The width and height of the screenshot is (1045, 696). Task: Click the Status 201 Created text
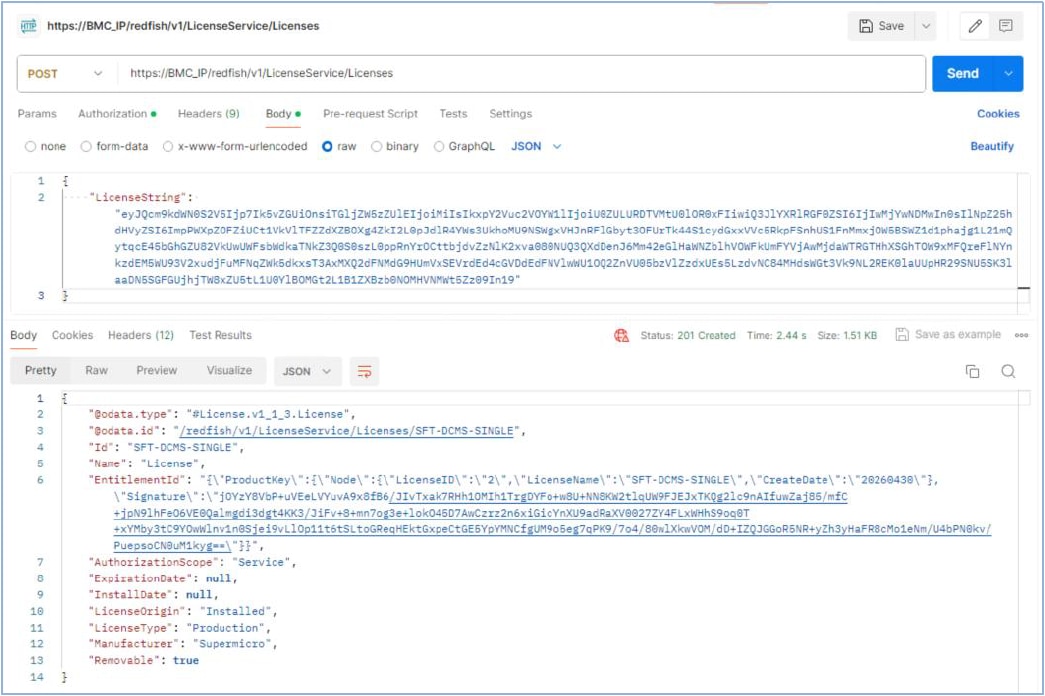(x=688, y=335)
